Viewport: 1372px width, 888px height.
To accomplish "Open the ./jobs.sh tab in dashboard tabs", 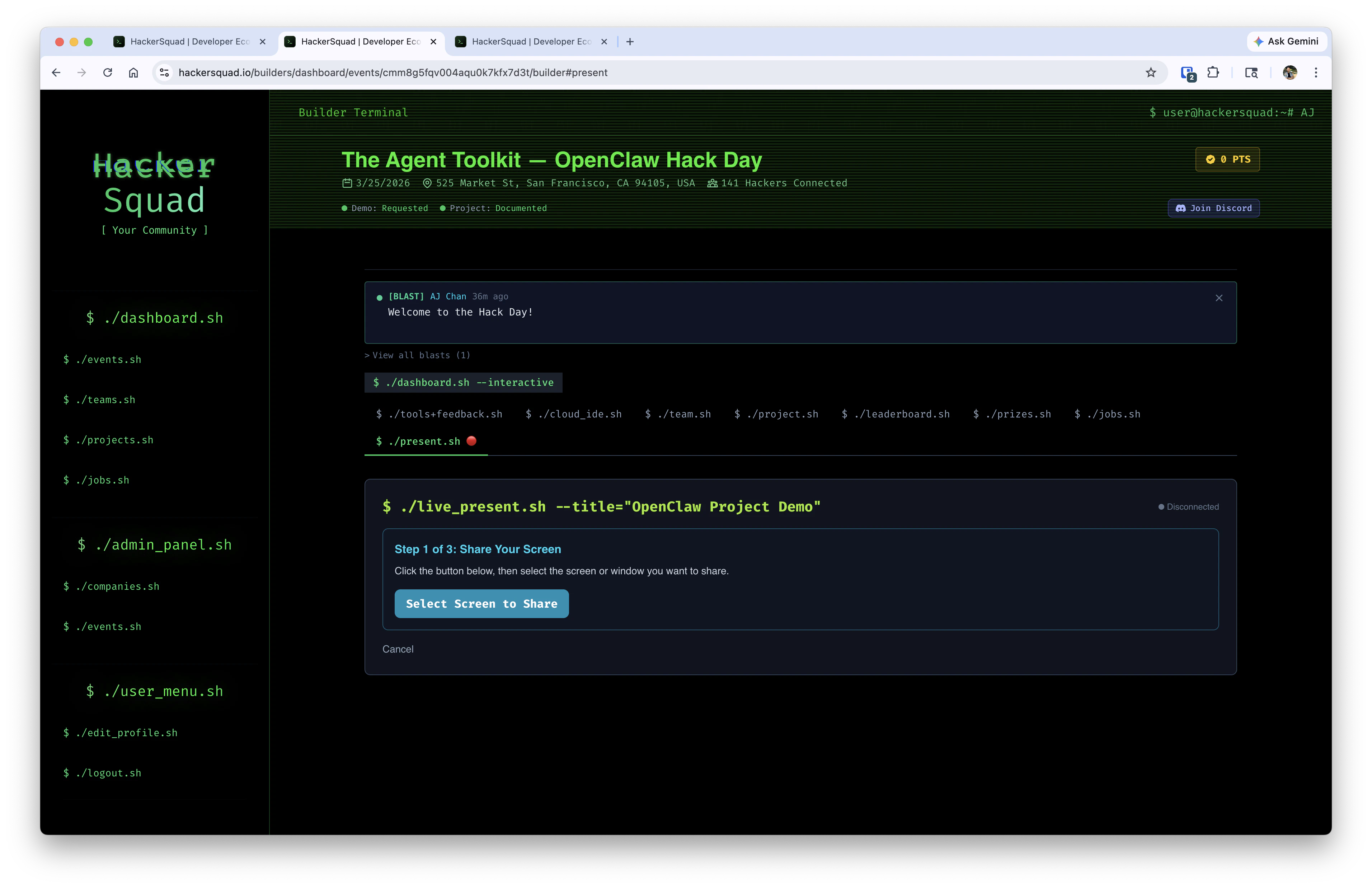I will [1107, 414].
